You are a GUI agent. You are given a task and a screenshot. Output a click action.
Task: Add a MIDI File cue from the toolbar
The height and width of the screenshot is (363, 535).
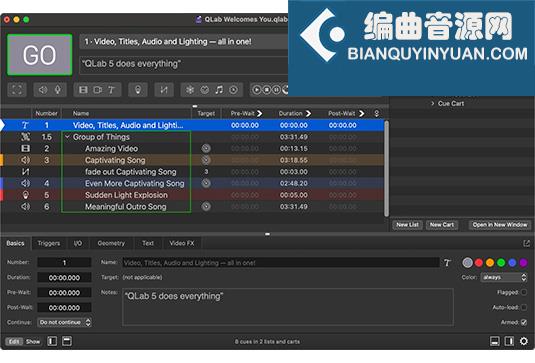coord(219,90)
